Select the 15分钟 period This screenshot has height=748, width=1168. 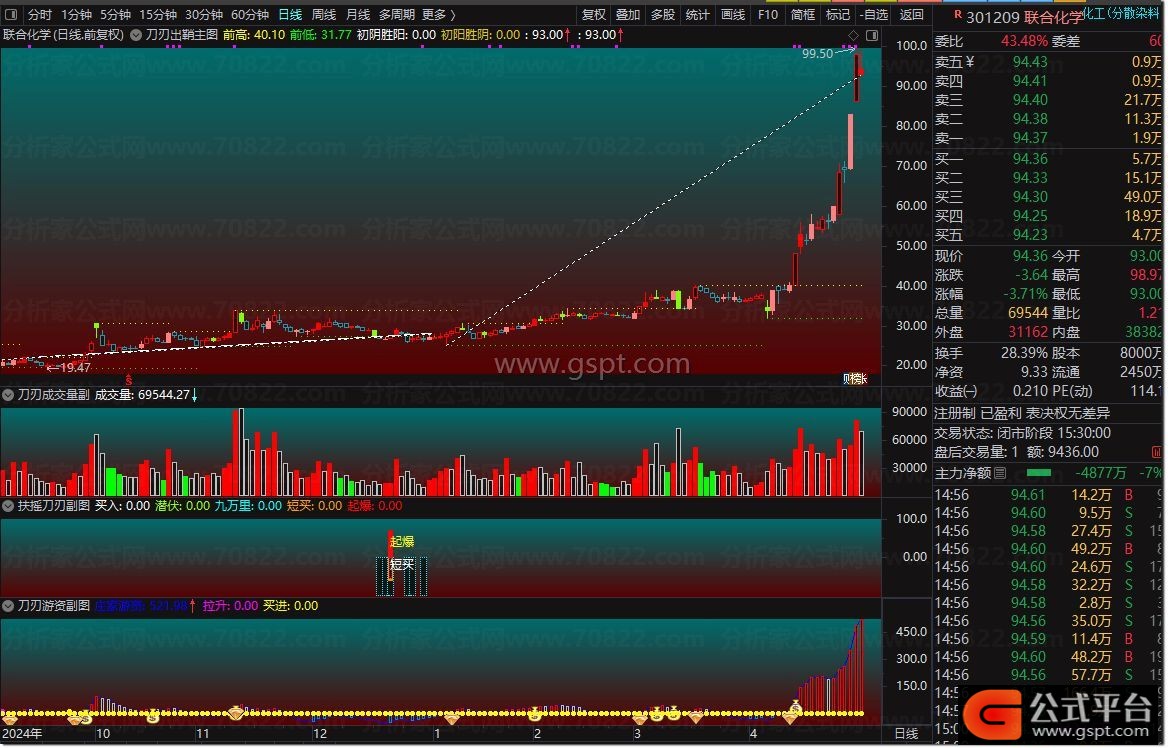(x=157, y=14)
